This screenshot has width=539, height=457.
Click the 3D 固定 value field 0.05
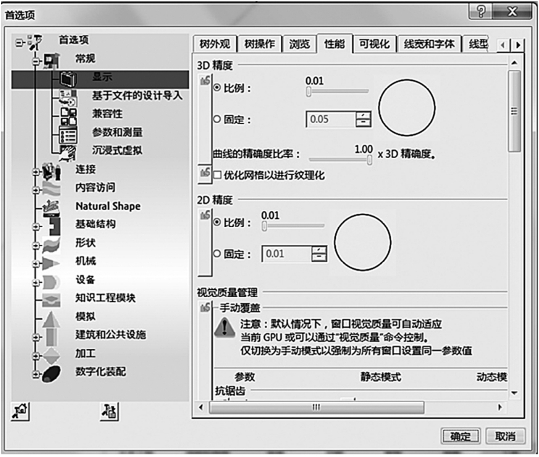[330, 119]
